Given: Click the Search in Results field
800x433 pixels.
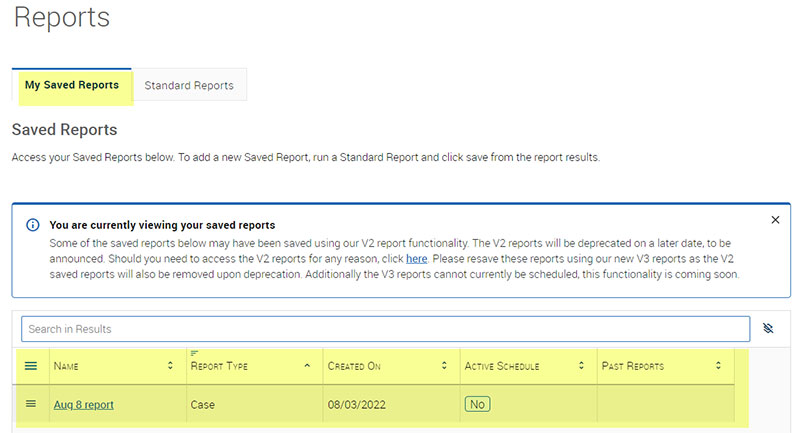Looking at the screenshot, I should (385, 329).
